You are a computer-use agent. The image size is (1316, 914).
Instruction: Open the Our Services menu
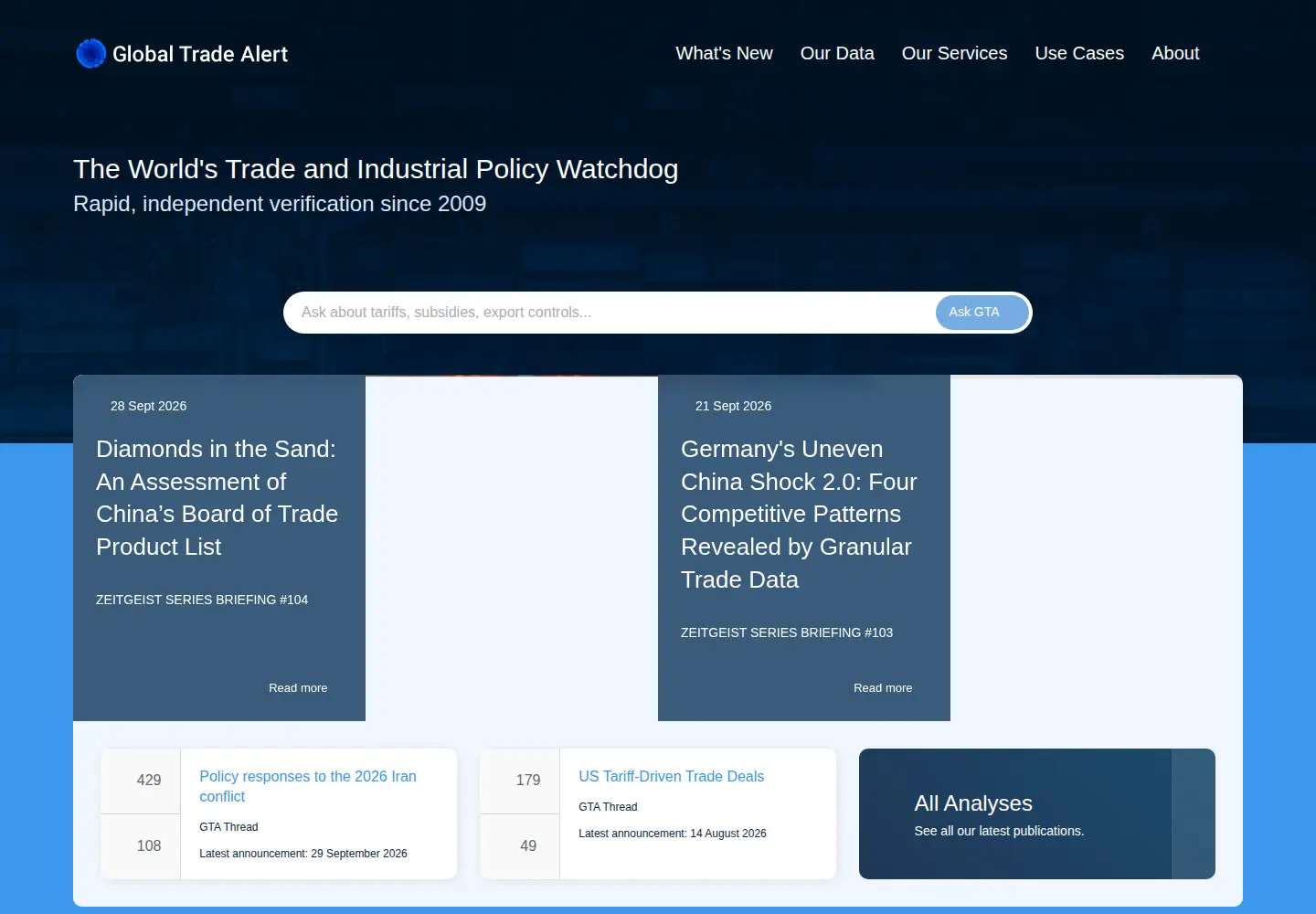click(x=954, y=53)
